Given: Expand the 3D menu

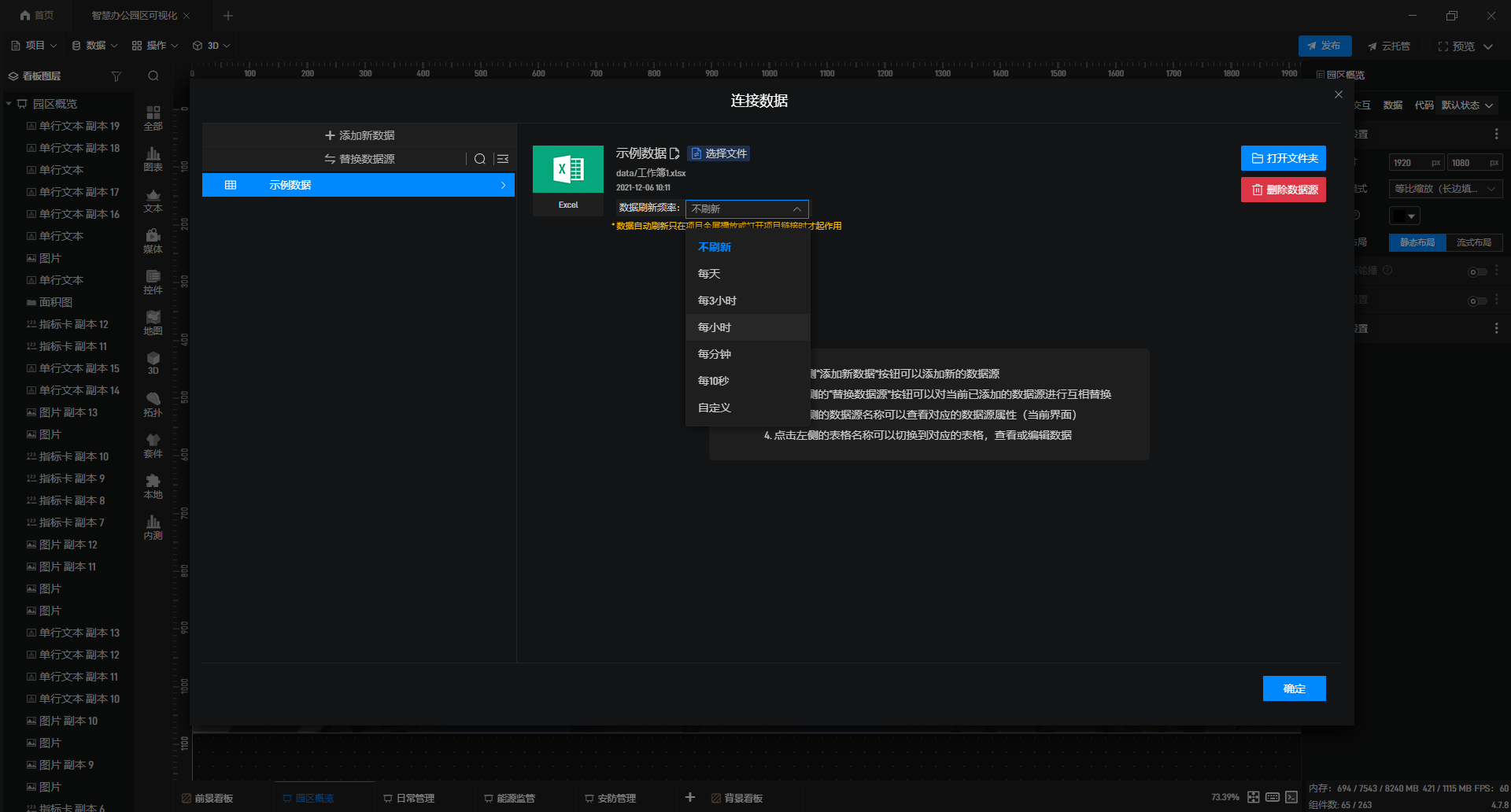Looking at the screenshot, I should pos(212,46).
